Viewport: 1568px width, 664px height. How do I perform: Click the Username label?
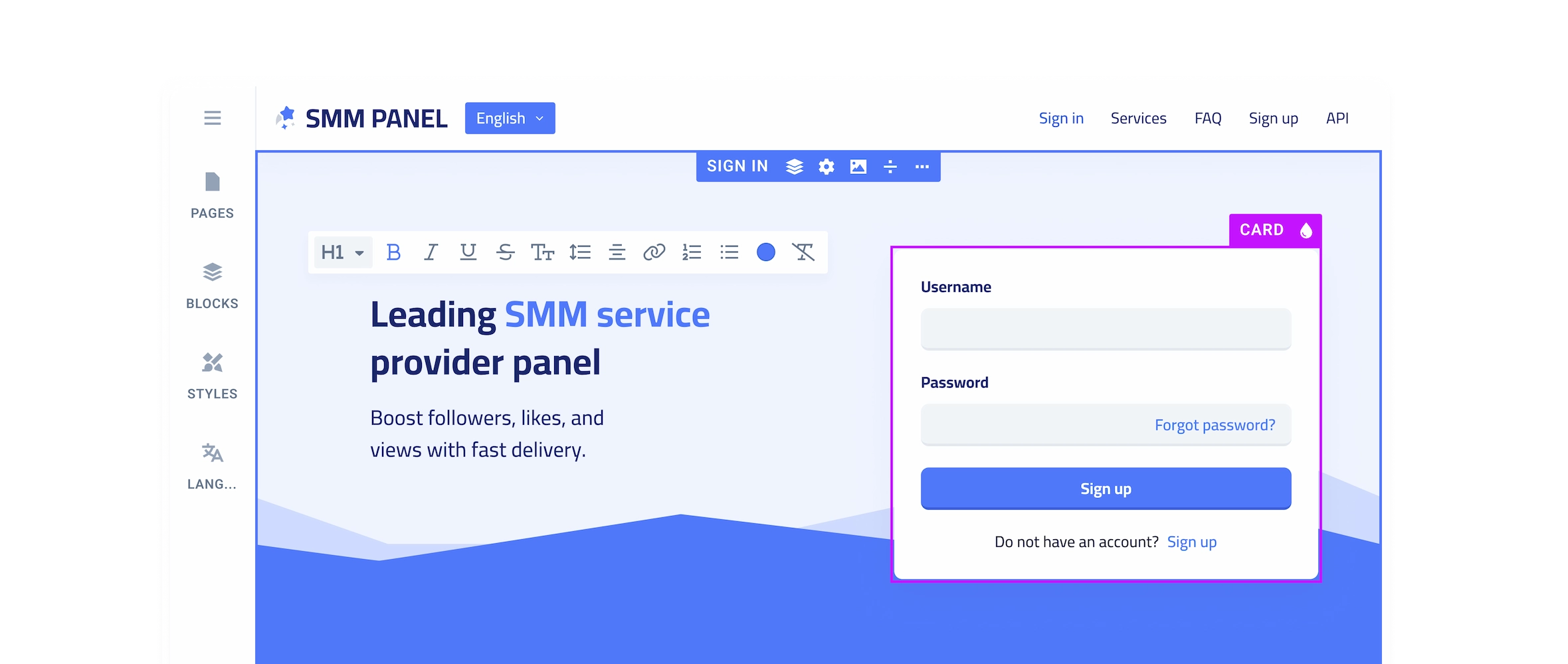955,287
